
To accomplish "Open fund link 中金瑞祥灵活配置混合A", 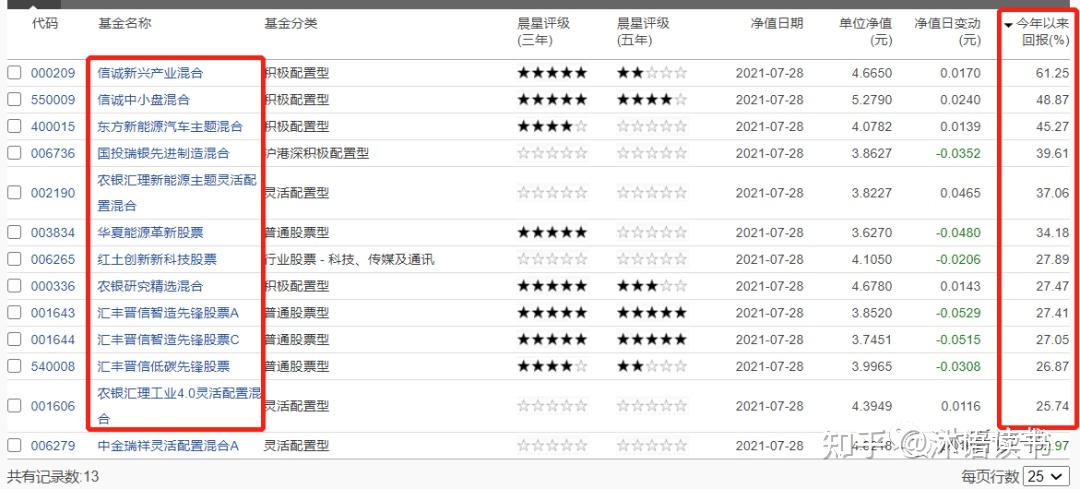I will click(x=168, y=446).
